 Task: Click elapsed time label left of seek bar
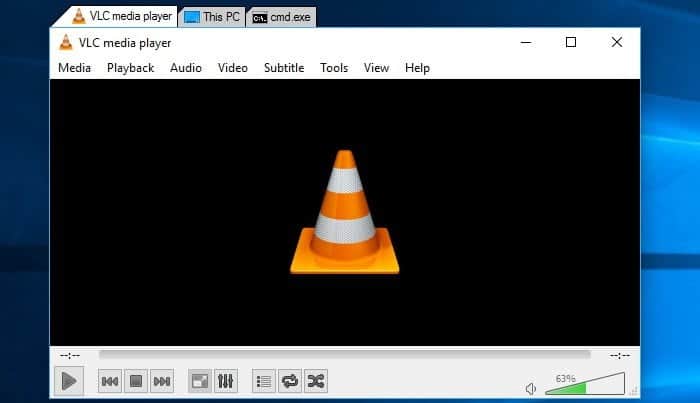pos(70,355)
